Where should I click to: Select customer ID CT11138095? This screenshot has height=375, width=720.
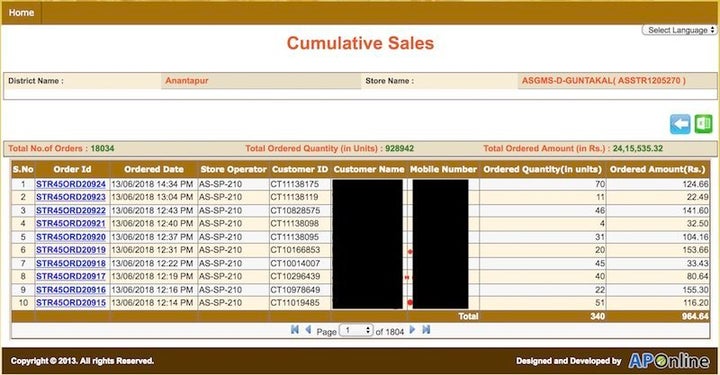pyautogui.click(x=294, y=237)
